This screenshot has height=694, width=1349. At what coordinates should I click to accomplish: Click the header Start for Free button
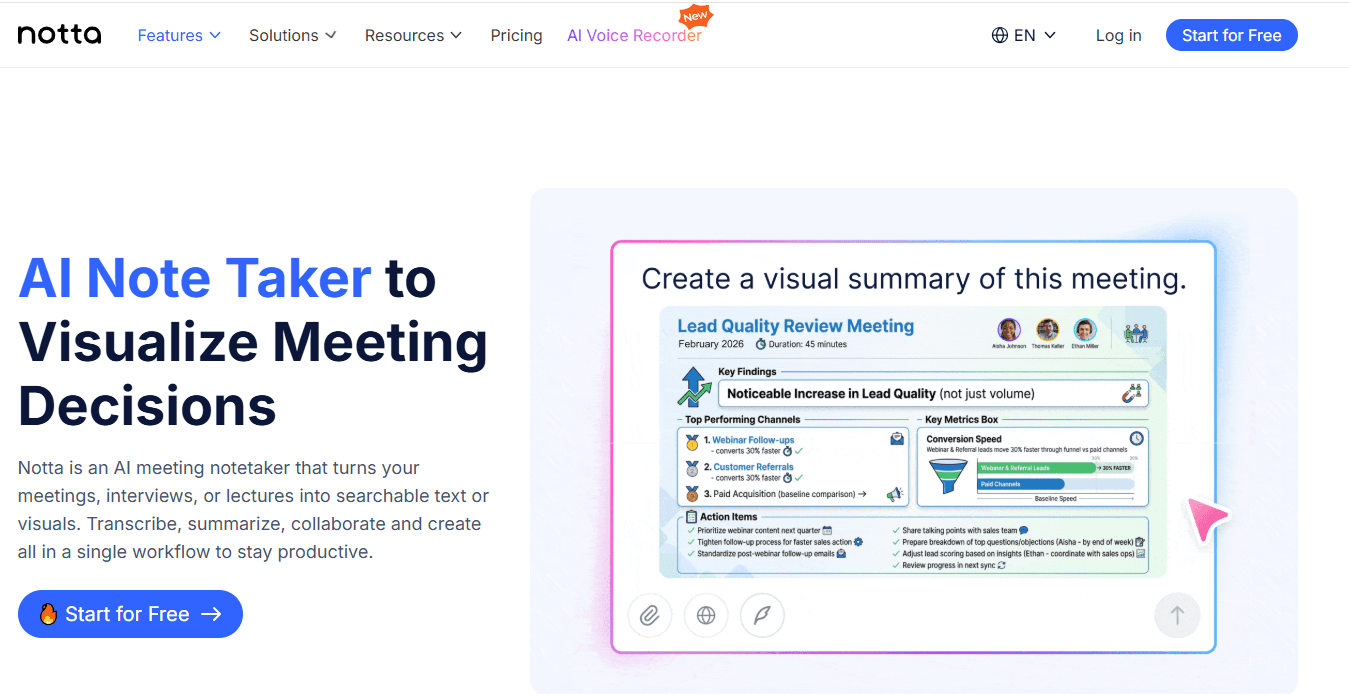tap(1231, 35)
